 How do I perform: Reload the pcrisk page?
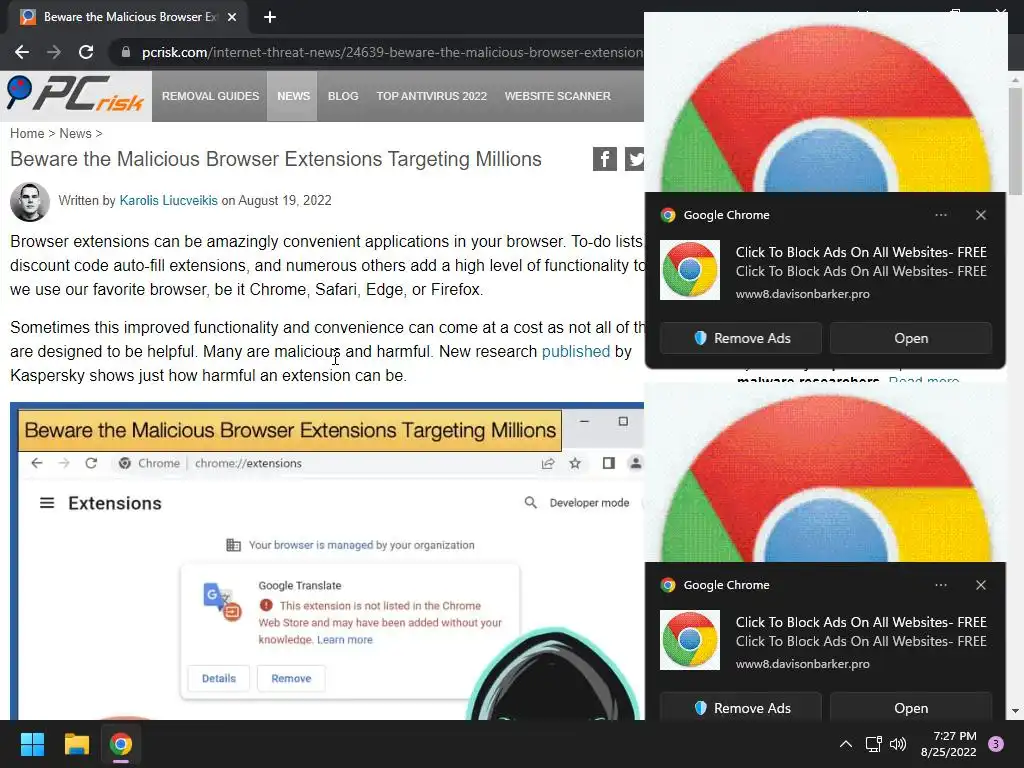point(86,52)
